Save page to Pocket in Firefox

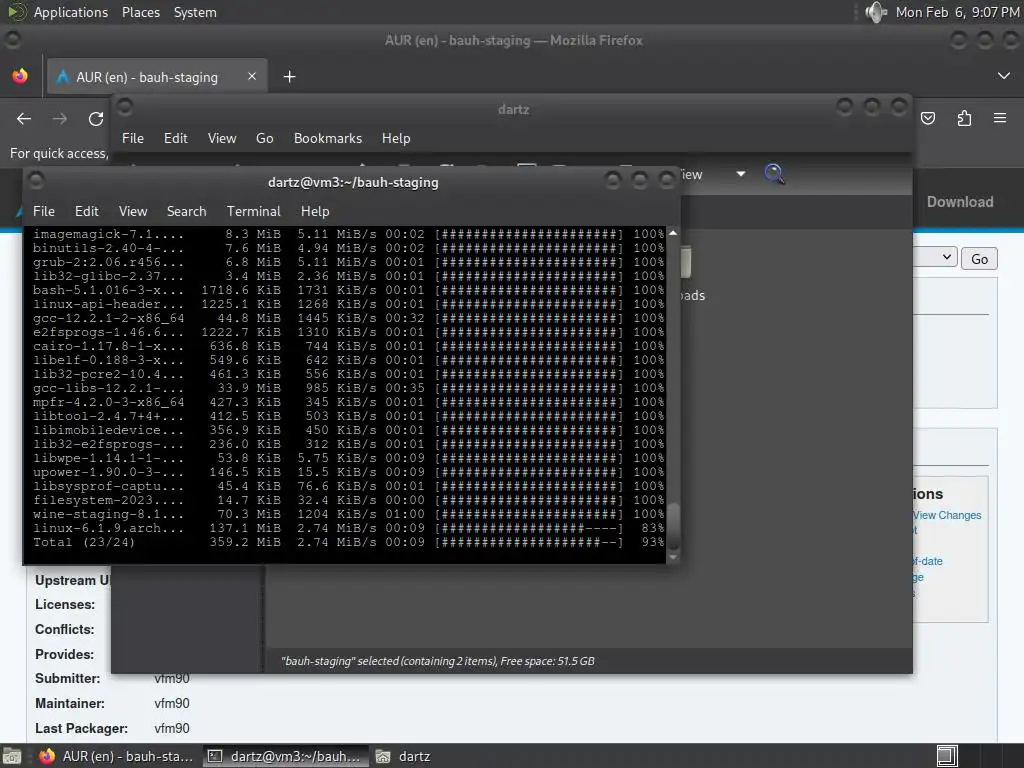[928, 118]
